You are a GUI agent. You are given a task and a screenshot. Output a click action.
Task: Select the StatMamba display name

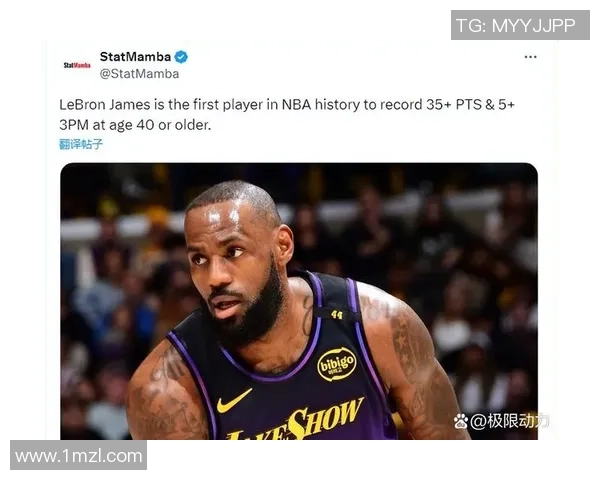(135, 57)
